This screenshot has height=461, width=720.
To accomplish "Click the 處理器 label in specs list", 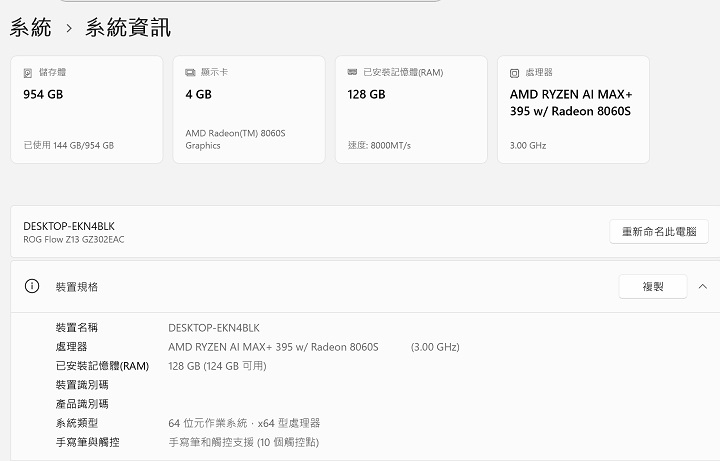I will click(71, 347).
